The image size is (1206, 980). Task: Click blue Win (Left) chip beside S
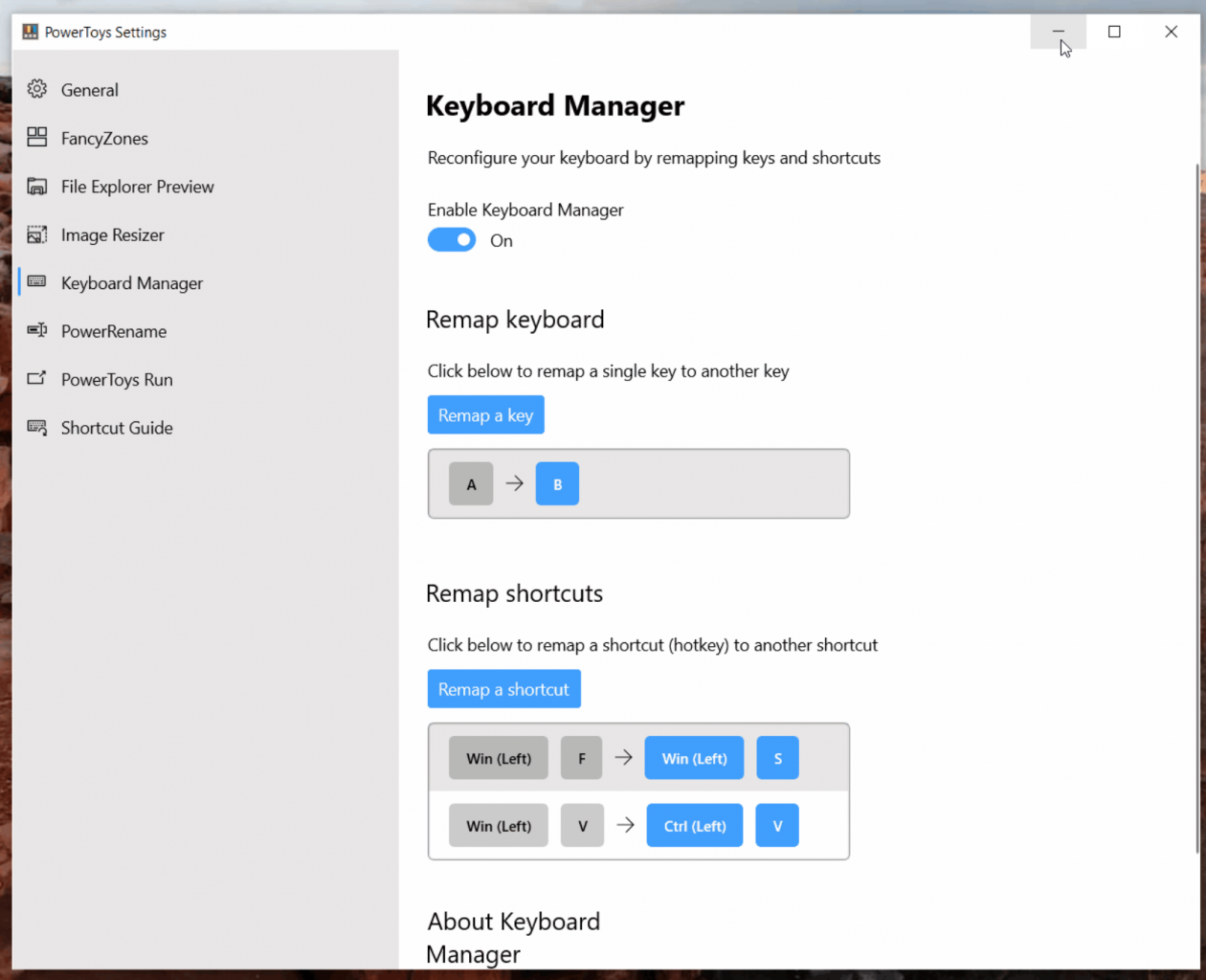[695, 758]
